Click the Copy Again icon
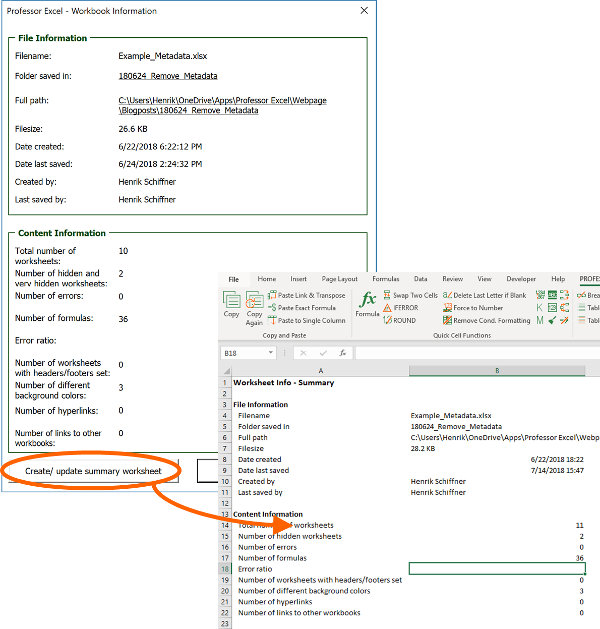The image size is (600, 629). (x=254, y=308)
